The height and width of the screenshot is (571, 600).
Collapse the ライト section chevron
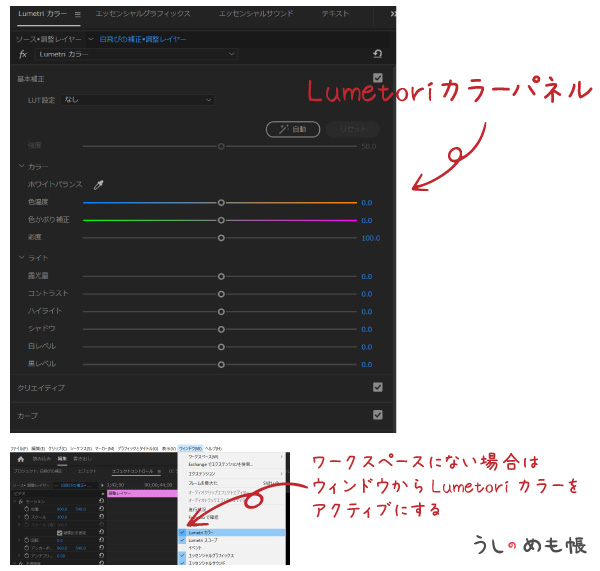pyautogui.click(x=21, y=257)
